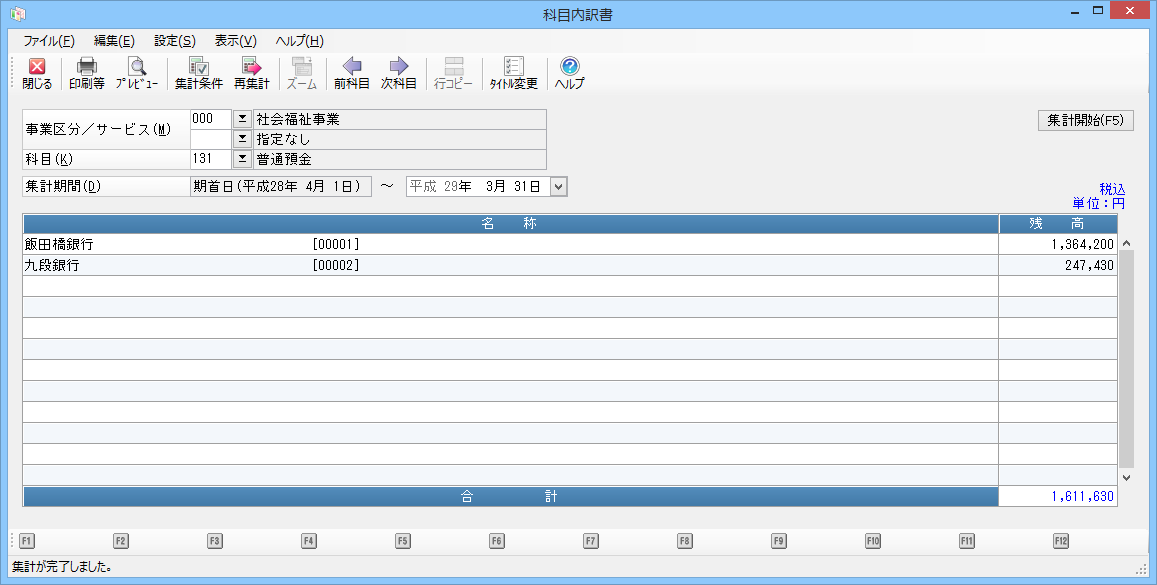Go to previous account with 前科目
Screen dimensions: 1157x585
[352, 73]
